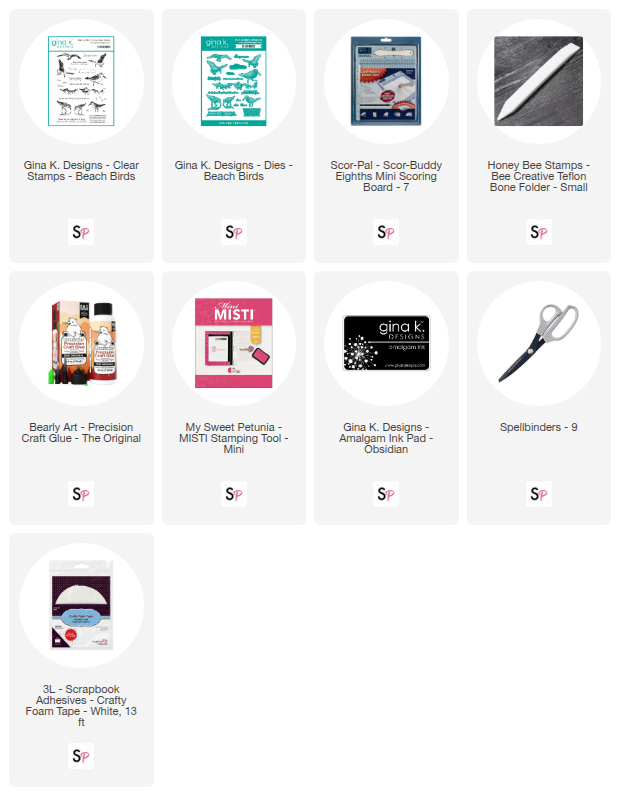View the Mini MISTI product thumbnail

[x=233, y=343]
